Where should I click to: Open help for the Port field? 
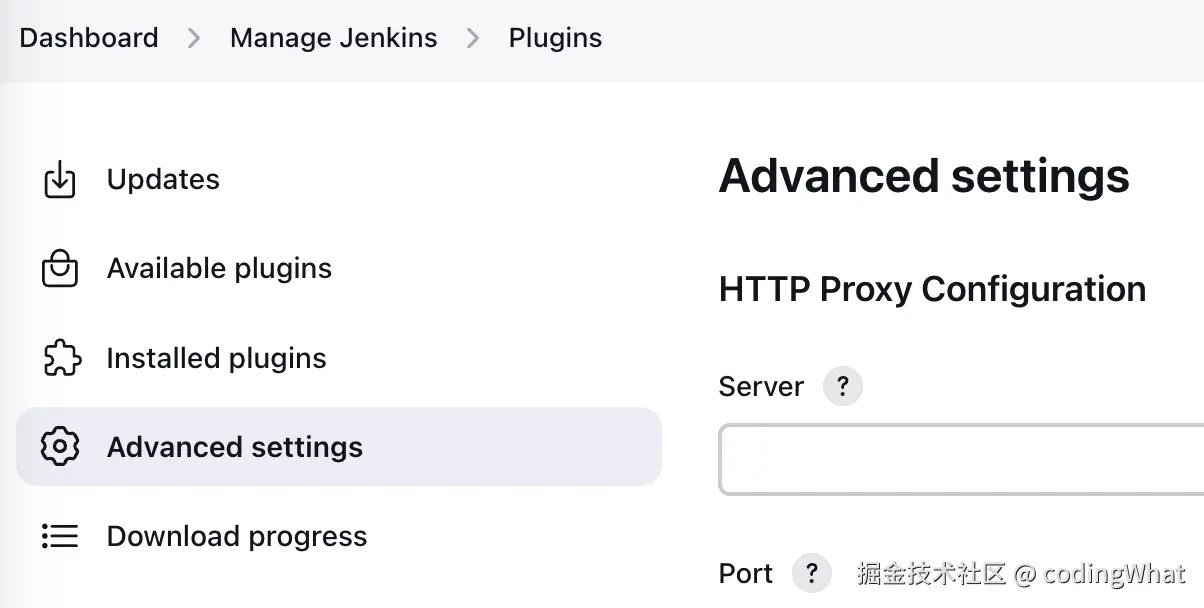pyautogui.click(x=811, y=573)
